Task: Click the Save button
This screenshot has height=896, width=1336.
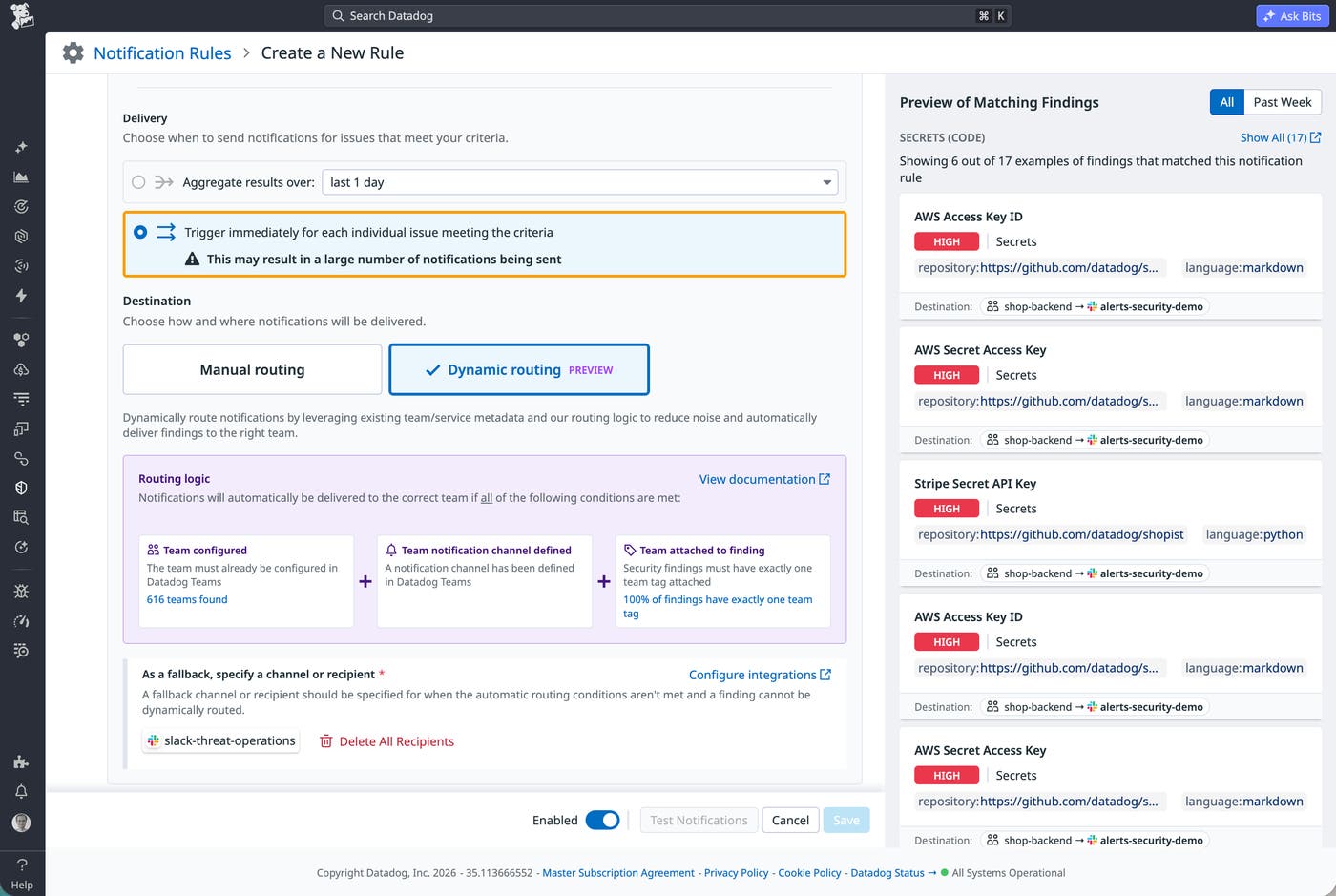Action: click(846, 820)
